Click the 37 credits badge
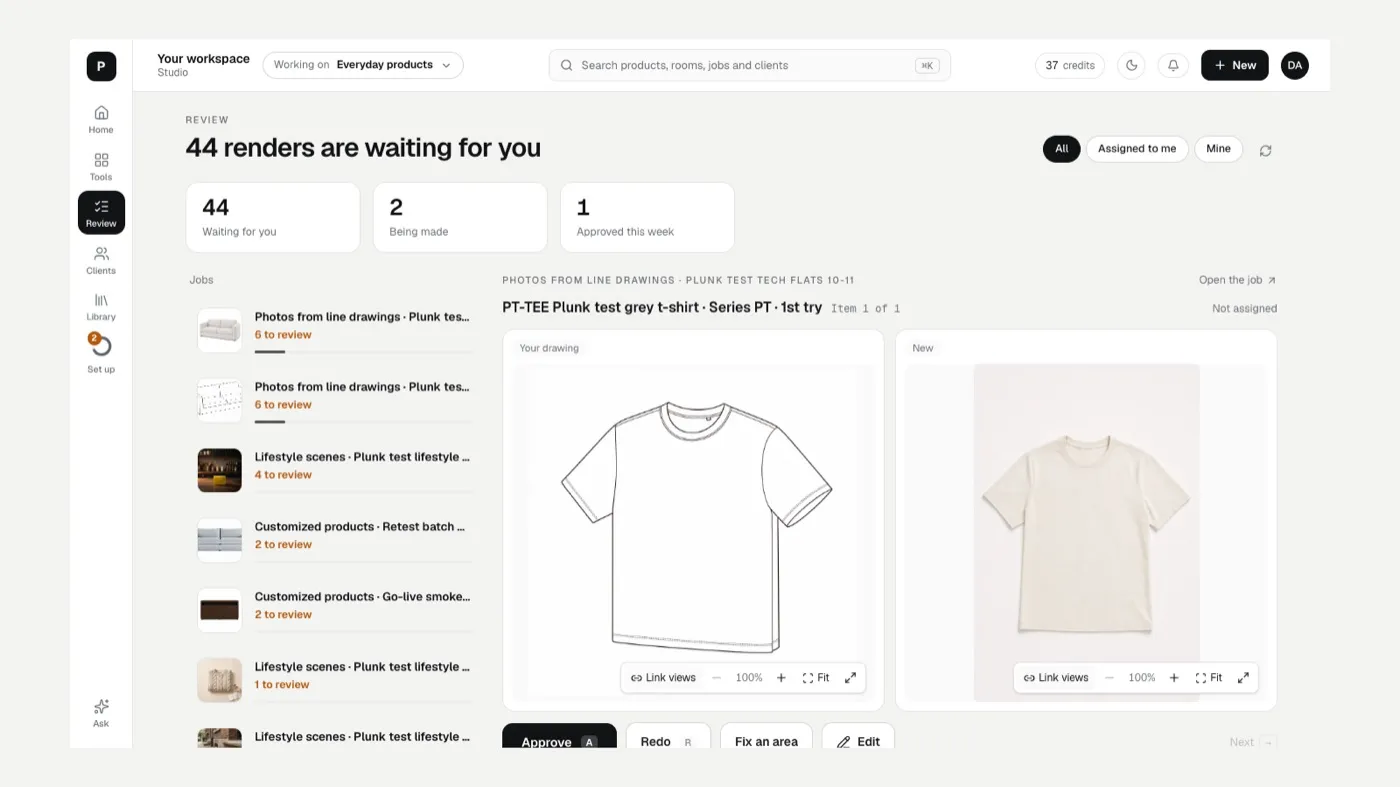 pos(1070,65)
